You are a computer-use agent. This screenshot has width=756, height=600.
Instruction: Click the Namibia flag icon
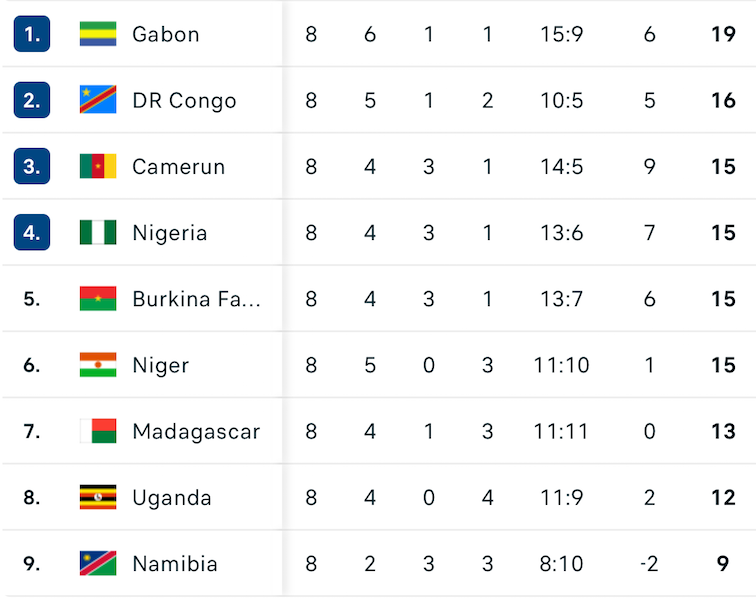[x=98, y=563]
